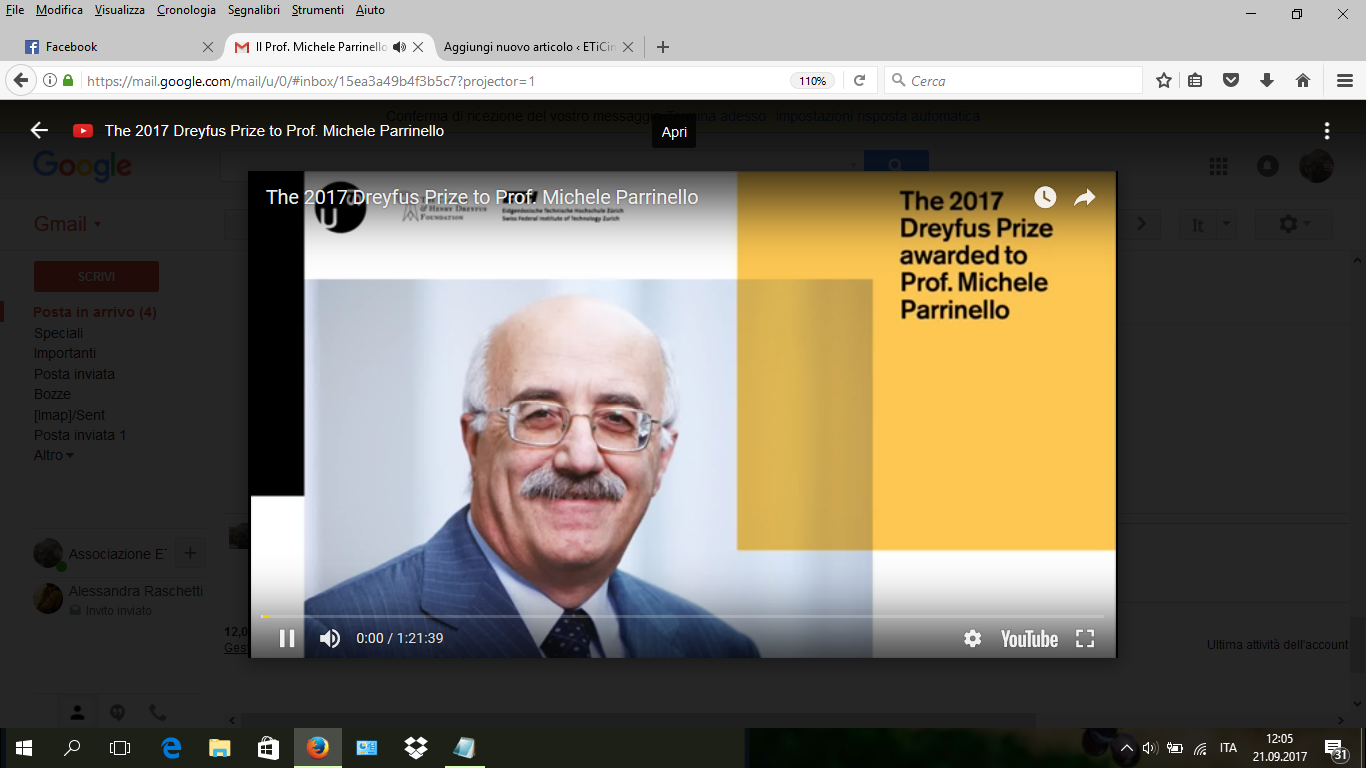Open the File menu
Screen dimensions: 1366x768
(15, 10)
